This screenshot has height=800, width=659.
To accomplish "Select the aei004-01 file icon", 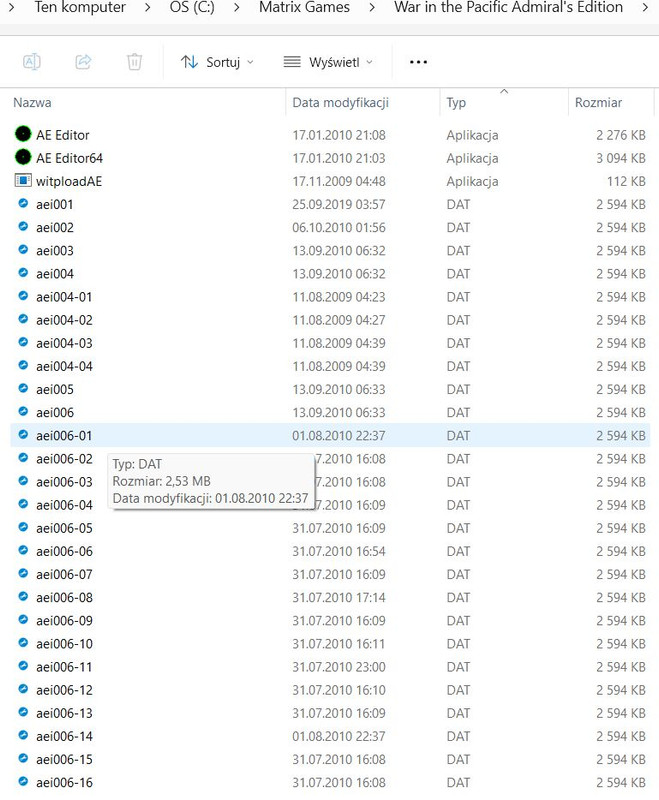I will click(23, 295).
